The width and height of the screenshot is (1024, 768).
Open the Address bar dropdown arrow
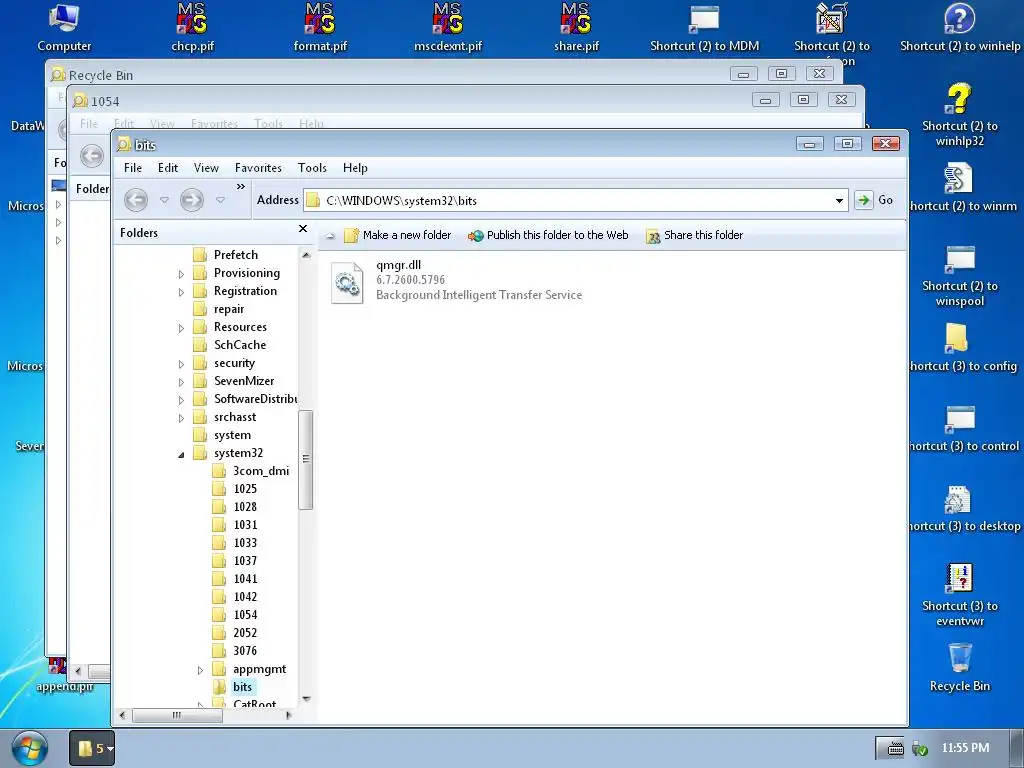[x=839, y=200]
